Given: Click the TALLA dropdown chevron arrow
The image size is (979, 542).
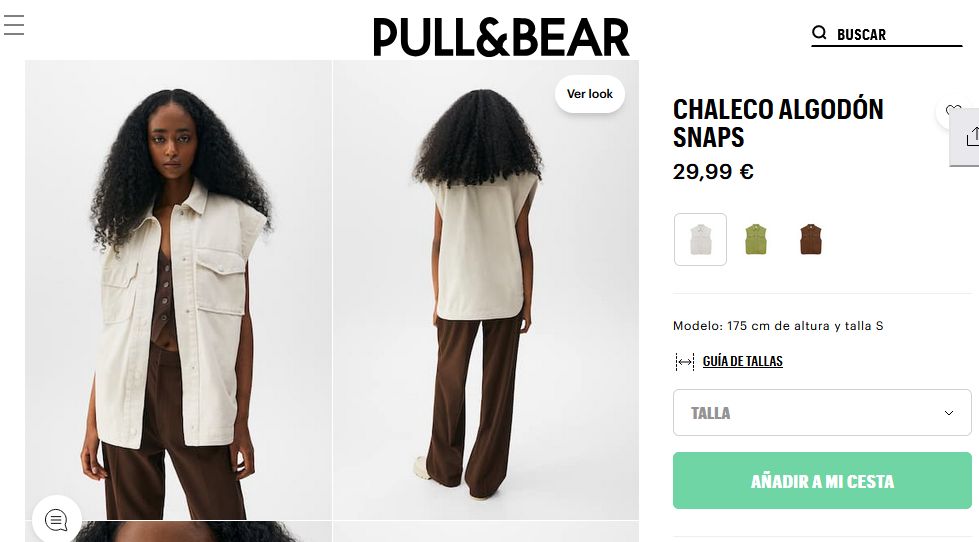Looking at the screenshot, I should pos(948,413).
